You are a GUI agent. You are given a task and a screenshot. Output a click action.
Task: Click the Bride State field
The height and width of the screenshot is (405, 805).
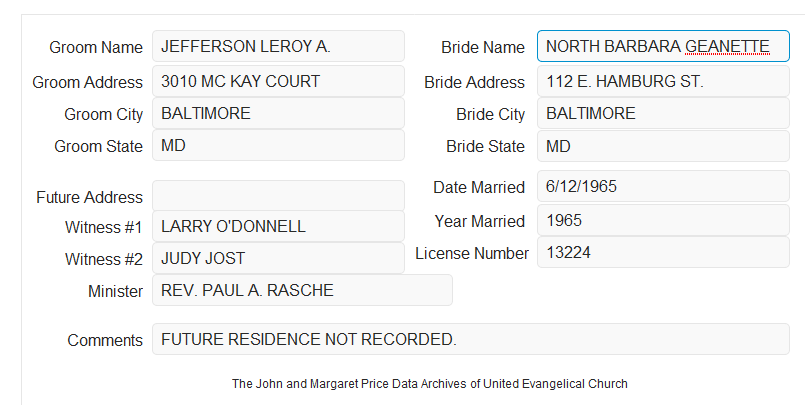coord(663,146)
